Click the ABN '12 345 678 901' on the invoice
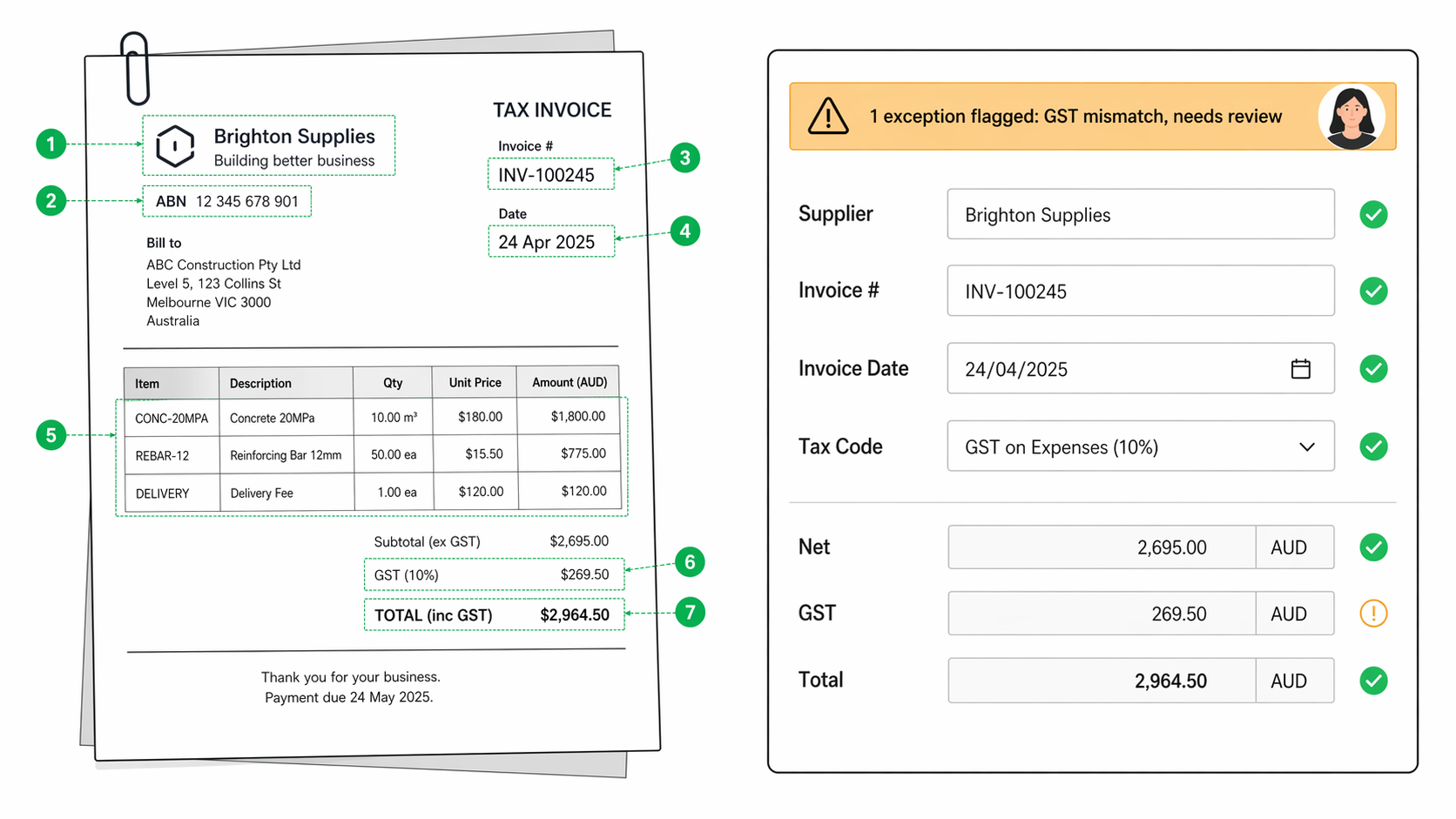This screenshot has width=1456, height=819. click(247, 201)
